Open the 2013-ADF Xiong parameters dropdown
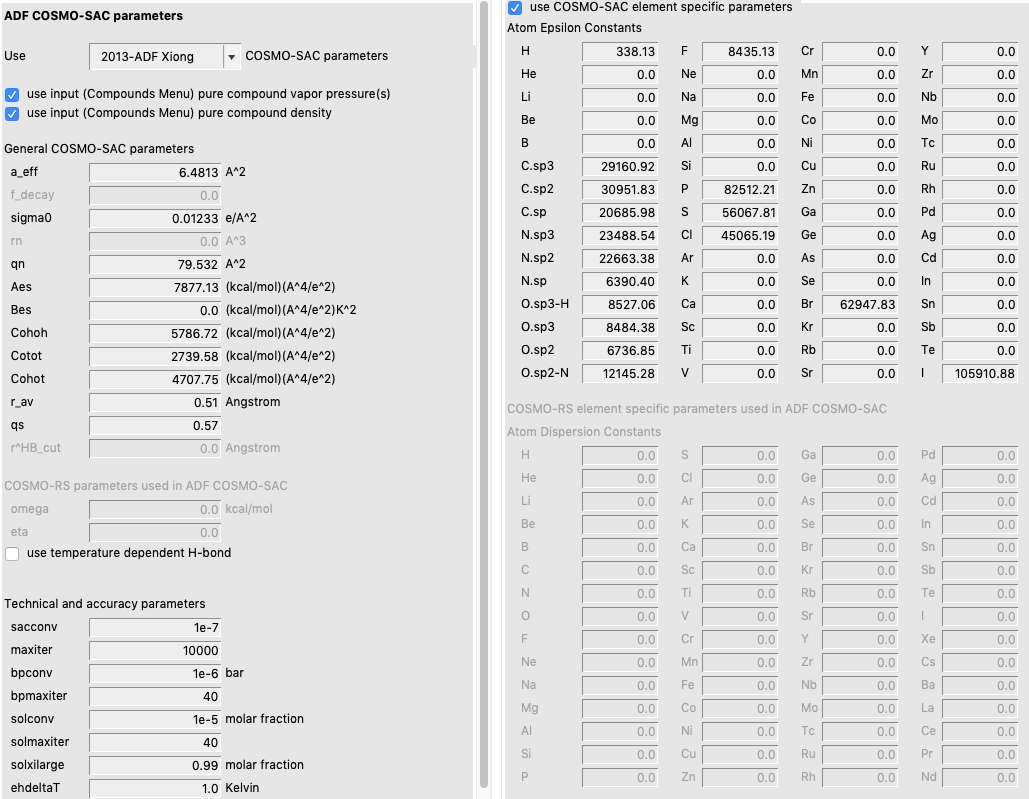The height and width of the screenshot is (799, 1029). 165,56
